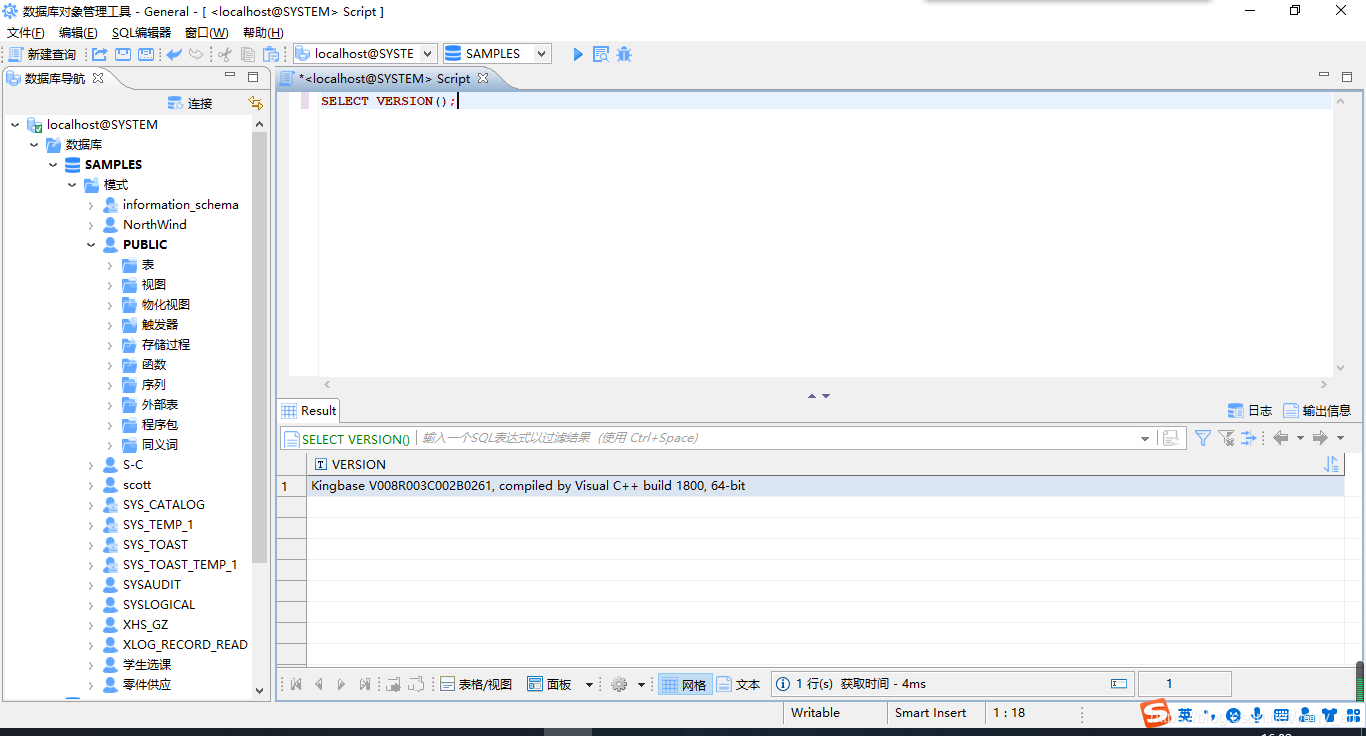The width and height of the screenshot is (1366, 736).
Task: Go to first result row icon
Action: point(296,684)
